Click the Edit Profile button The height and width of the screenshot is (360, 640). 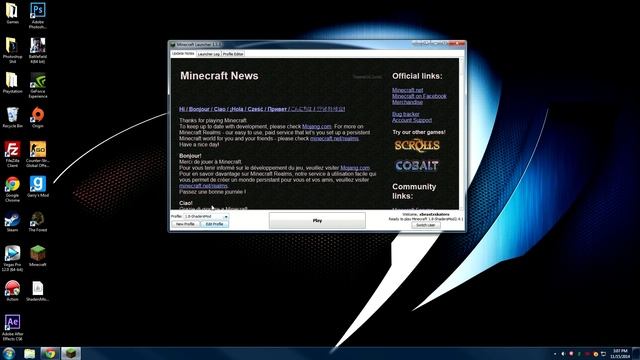pyautogui.click(x=214, y=224)
